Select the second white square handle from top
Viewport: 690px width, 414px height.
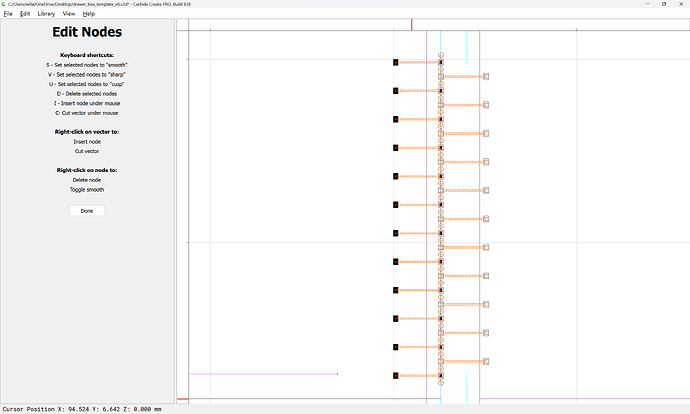486,104
